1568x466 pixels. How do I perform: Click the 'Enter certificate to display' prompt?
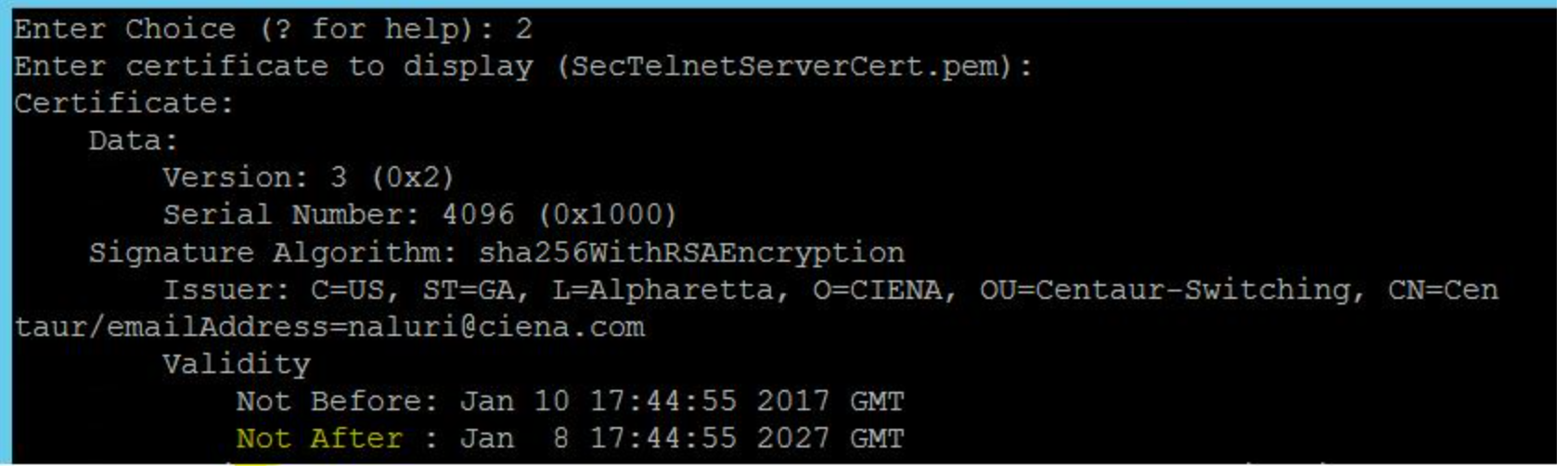273,66
